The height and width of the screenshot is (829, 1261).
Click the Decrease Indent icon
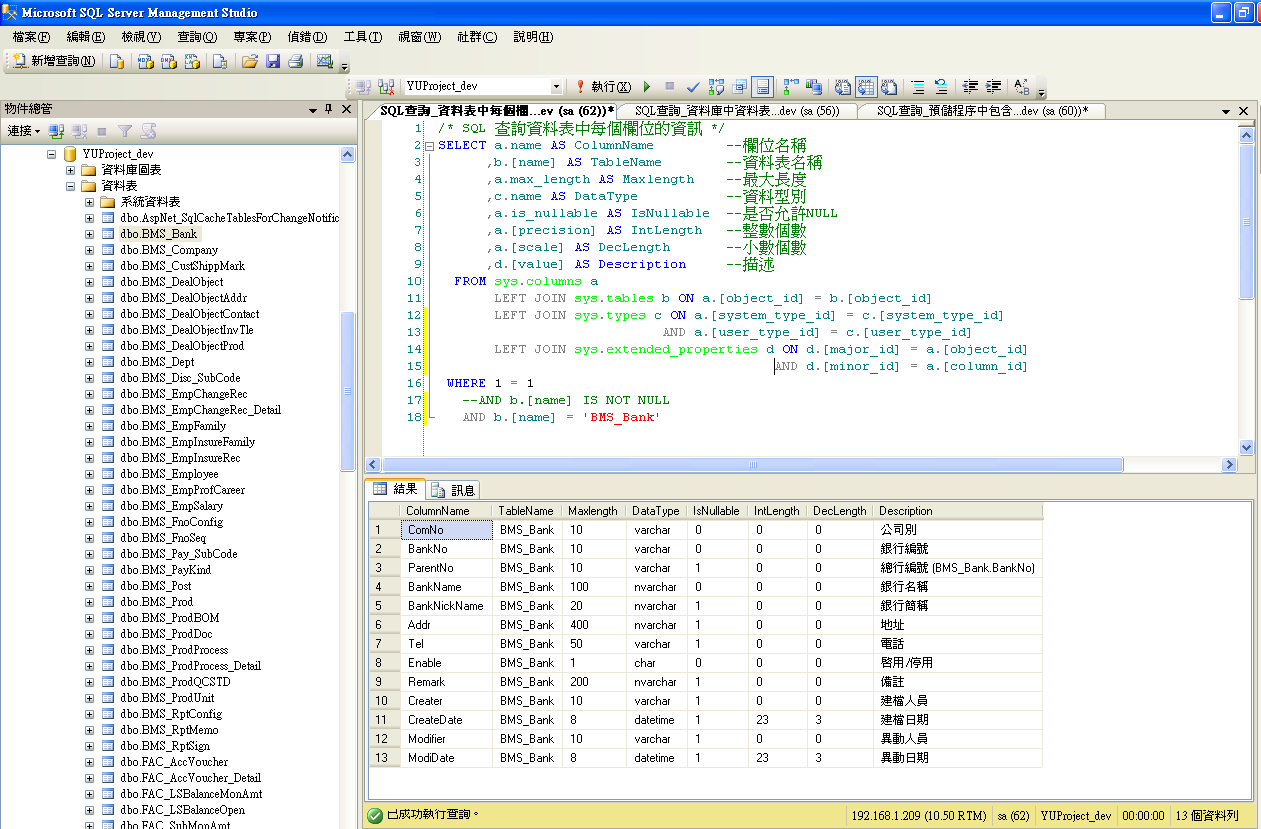(x=970, y=87)
